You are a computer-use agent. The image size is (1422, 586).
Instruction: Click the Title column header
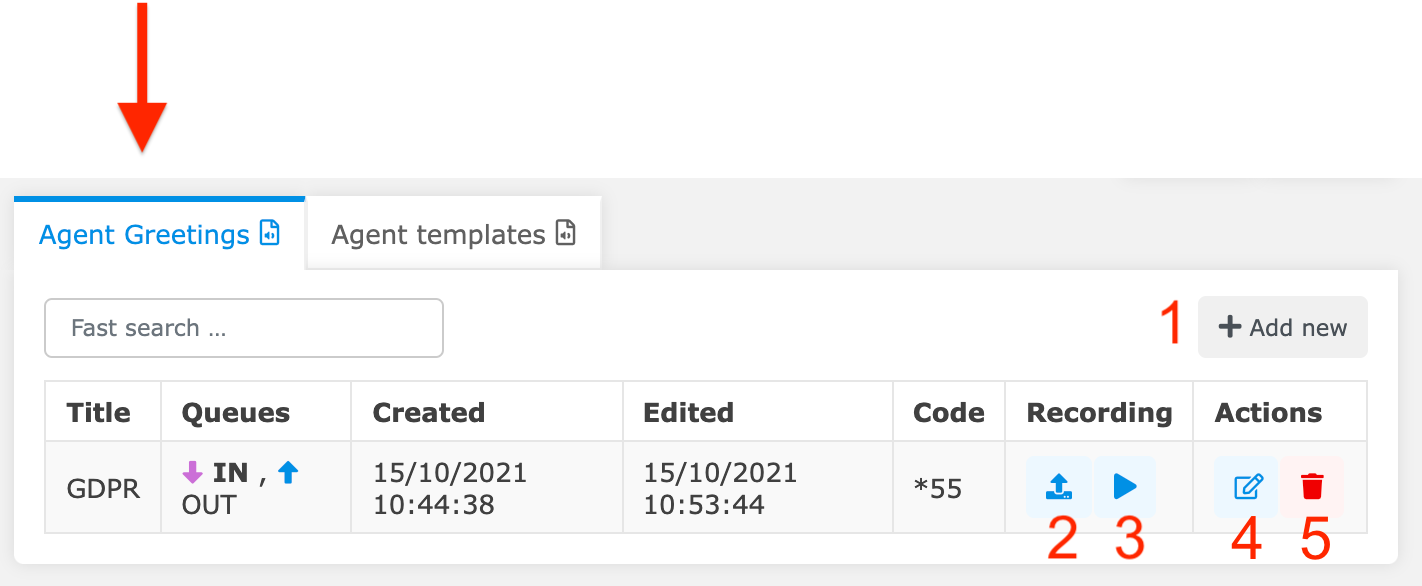[98, 412]
